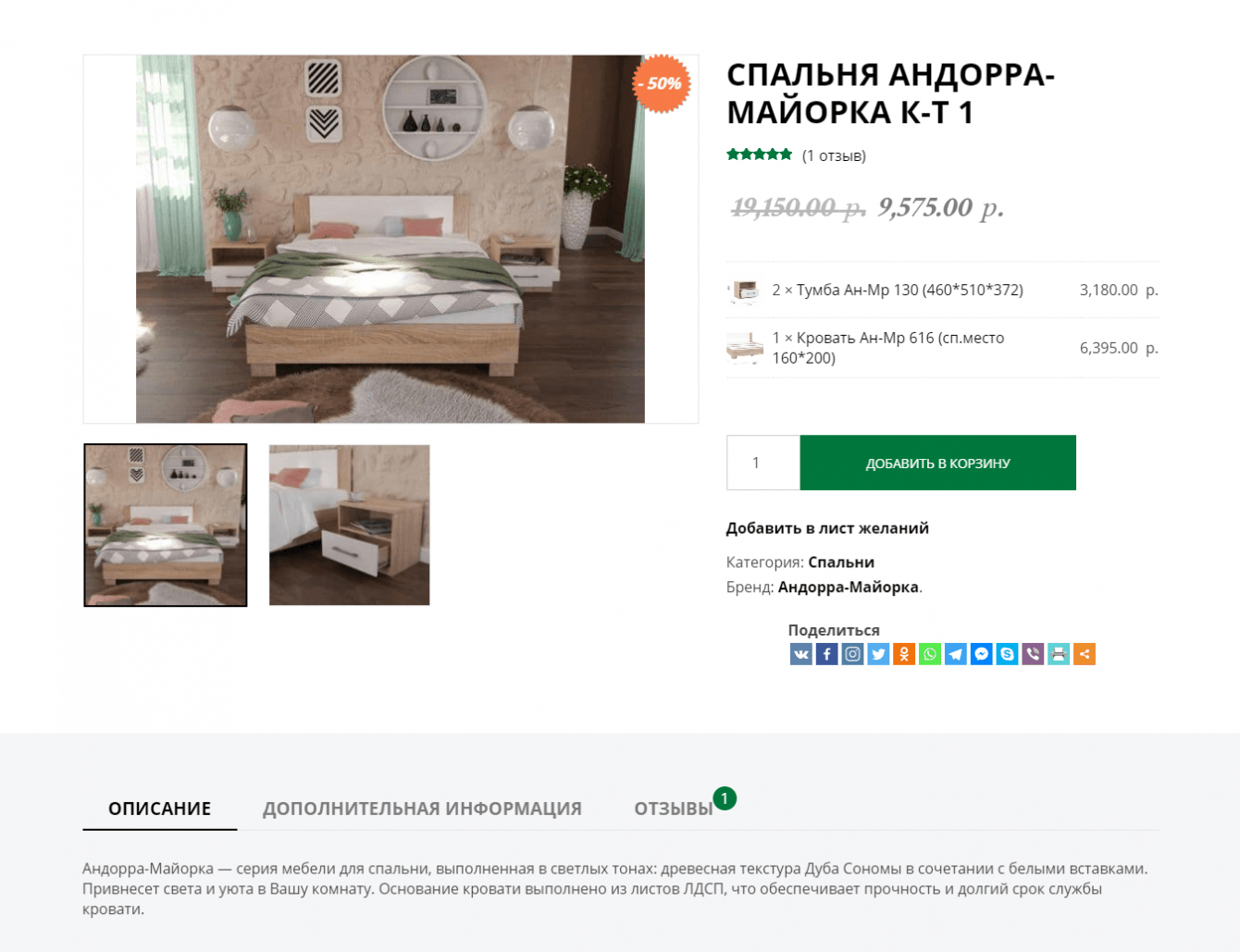
Task: Share the product on VK
Action: pyautogui.click(x=800, y=654)
